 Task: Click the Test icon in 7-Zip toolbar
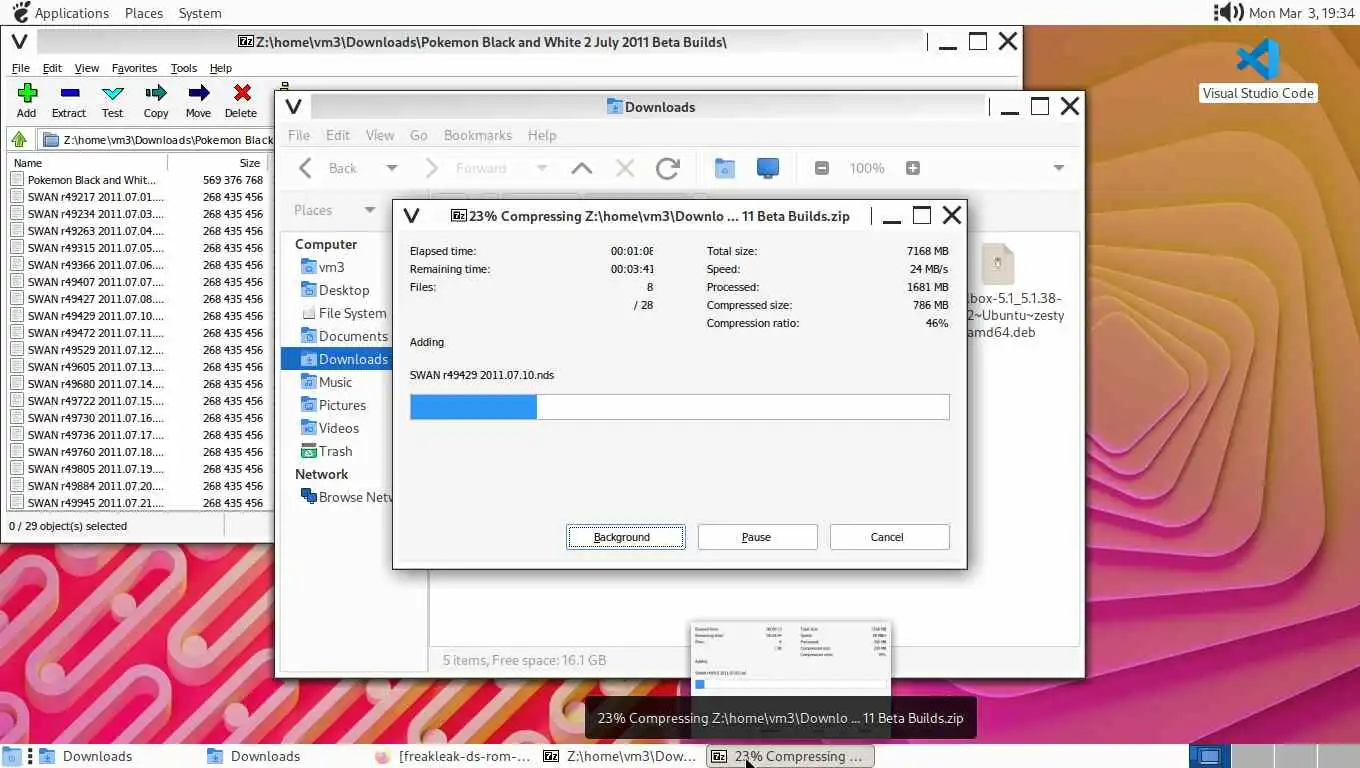click(113, 93)
